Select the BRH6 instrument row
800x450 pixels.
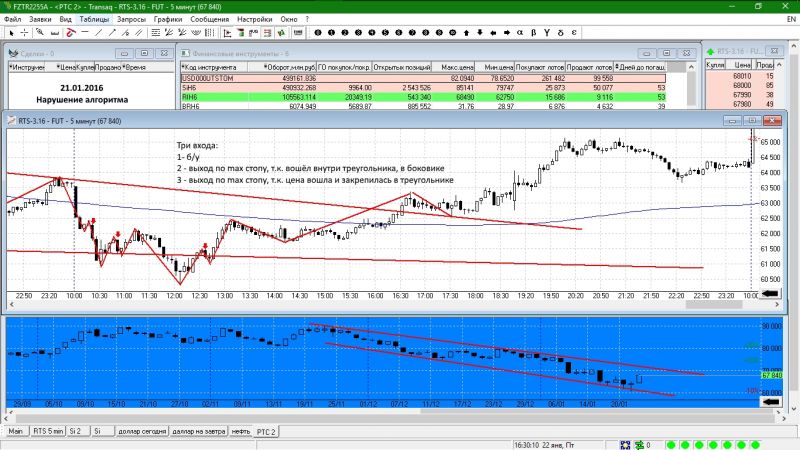pyautogui.click(x=423, y=106)
